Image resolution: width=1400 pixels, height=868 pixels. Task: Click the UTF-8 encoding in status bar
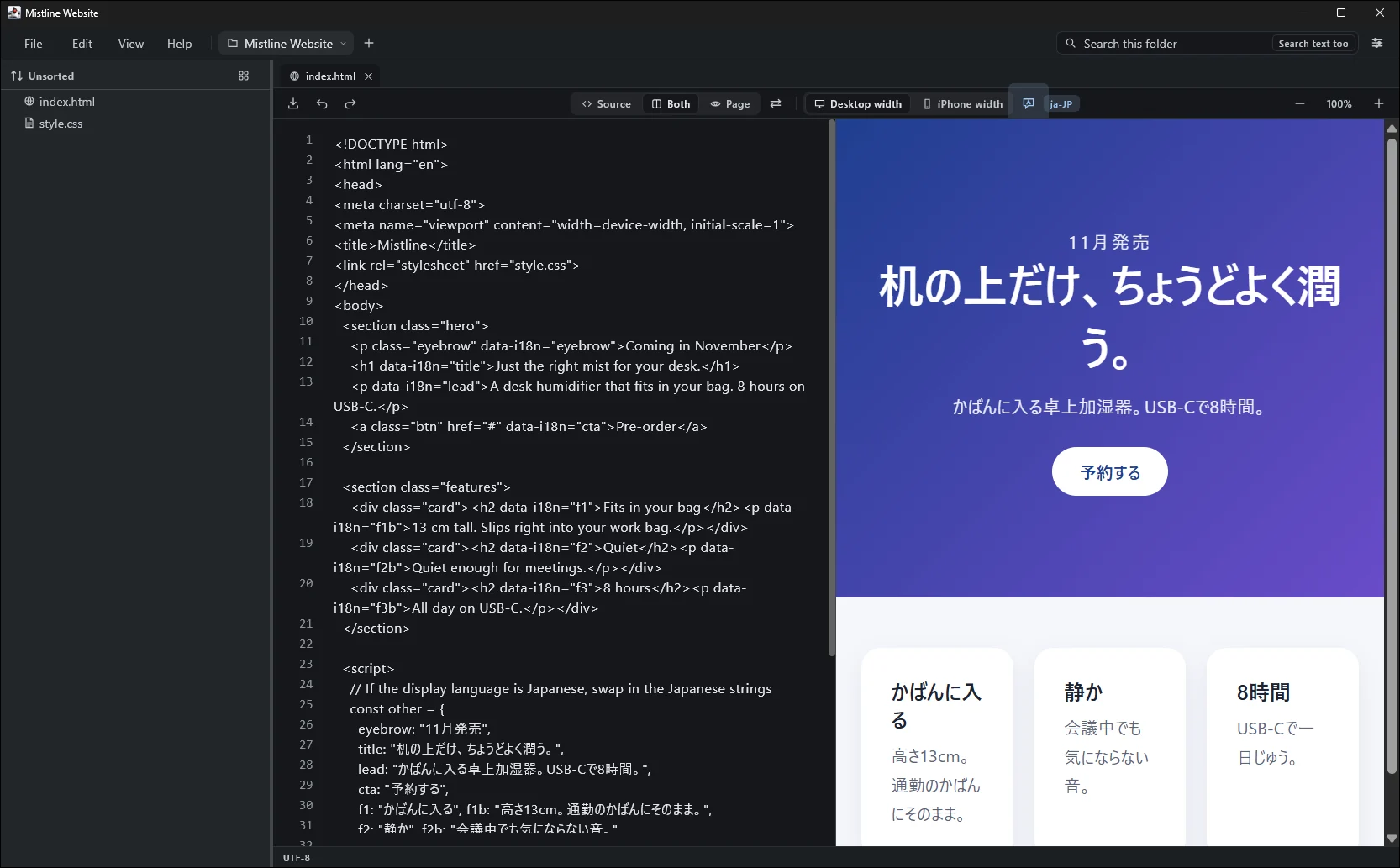(297, 858)
